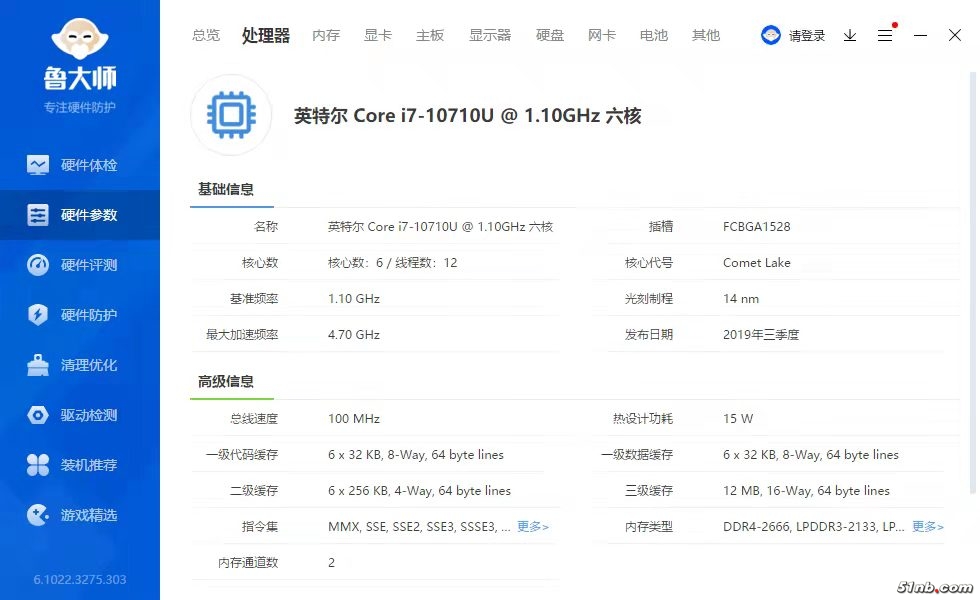This screenshot has height=600, width=980.
Task: Open 硬件体检 hardware checkup icon
Action: 38,165
